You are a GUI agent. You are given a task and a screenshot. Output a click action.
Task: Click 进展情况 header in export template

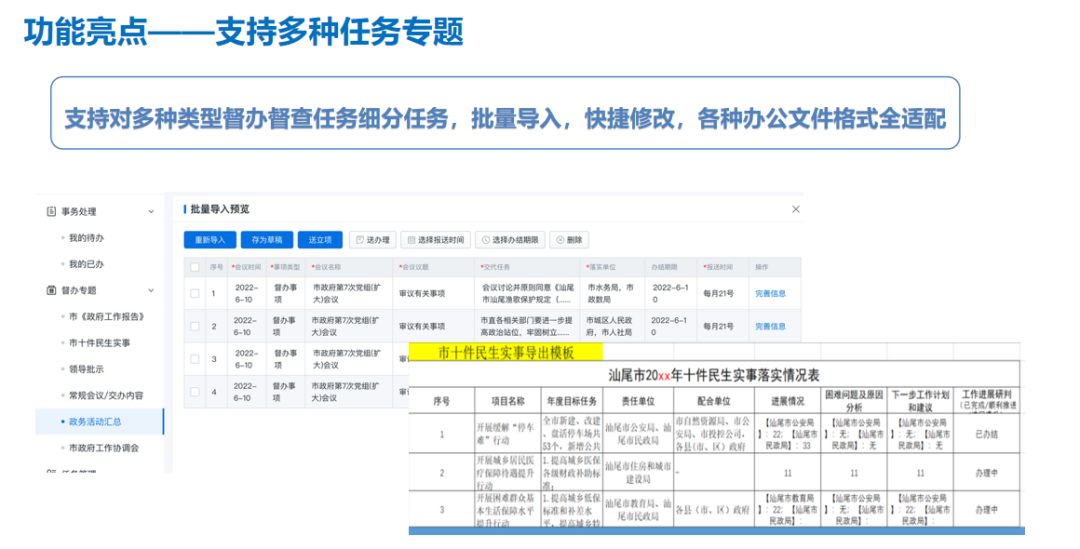(x=787, y=401)
